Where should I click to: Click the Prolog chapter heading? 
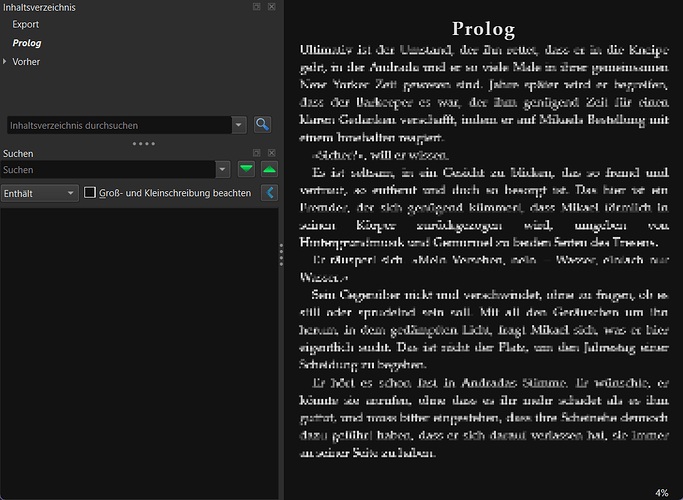(484, 29)
